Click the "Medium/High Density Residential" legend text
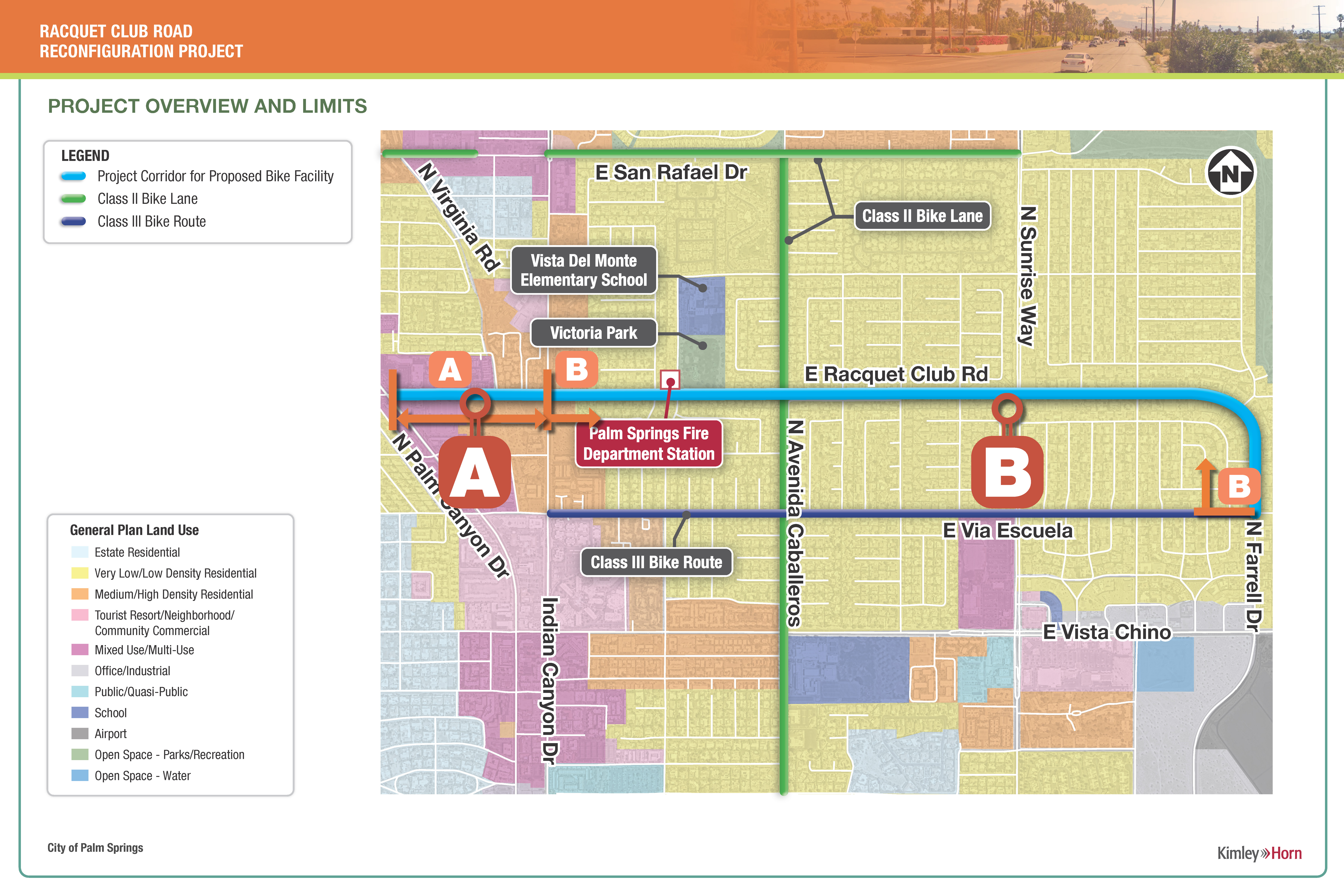Screen dimensions: 1344x896 174,594
